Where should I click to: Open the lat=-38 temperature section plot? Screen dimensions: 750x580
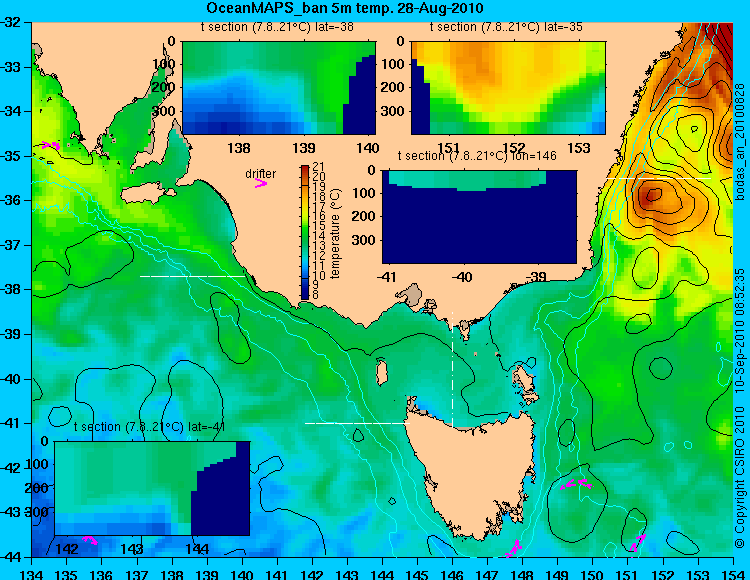point(279,88)
